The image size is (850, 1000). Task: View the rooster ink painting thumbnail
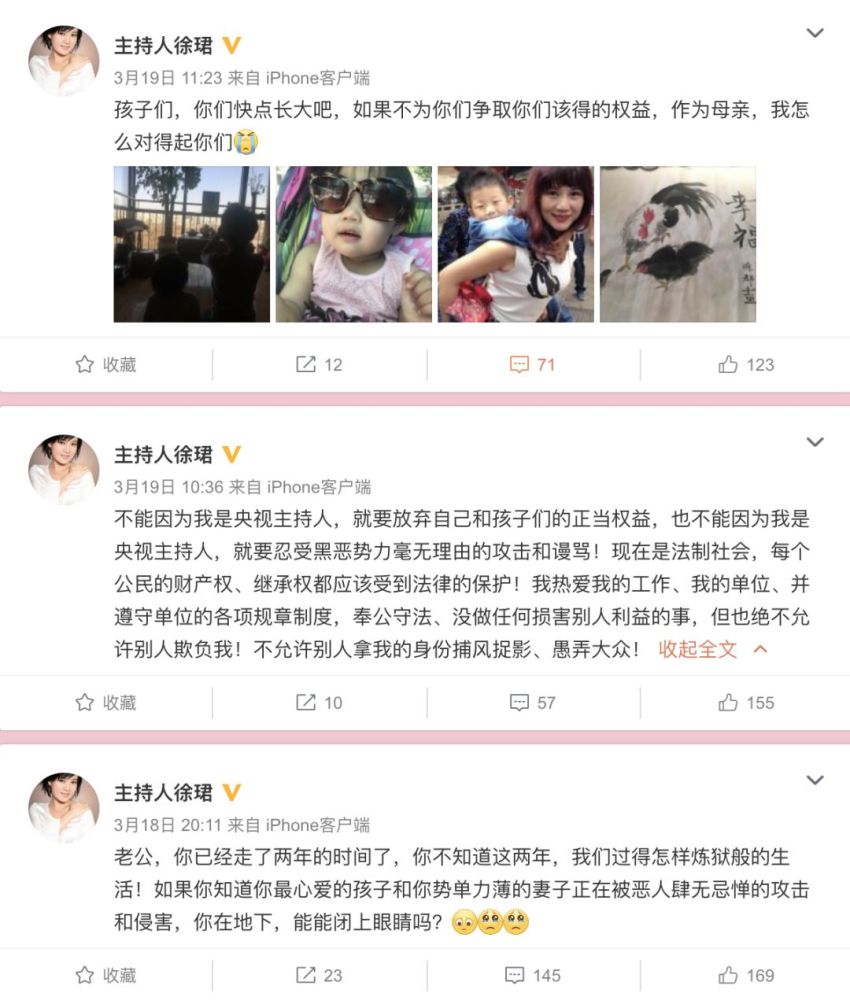coord(678,244)
